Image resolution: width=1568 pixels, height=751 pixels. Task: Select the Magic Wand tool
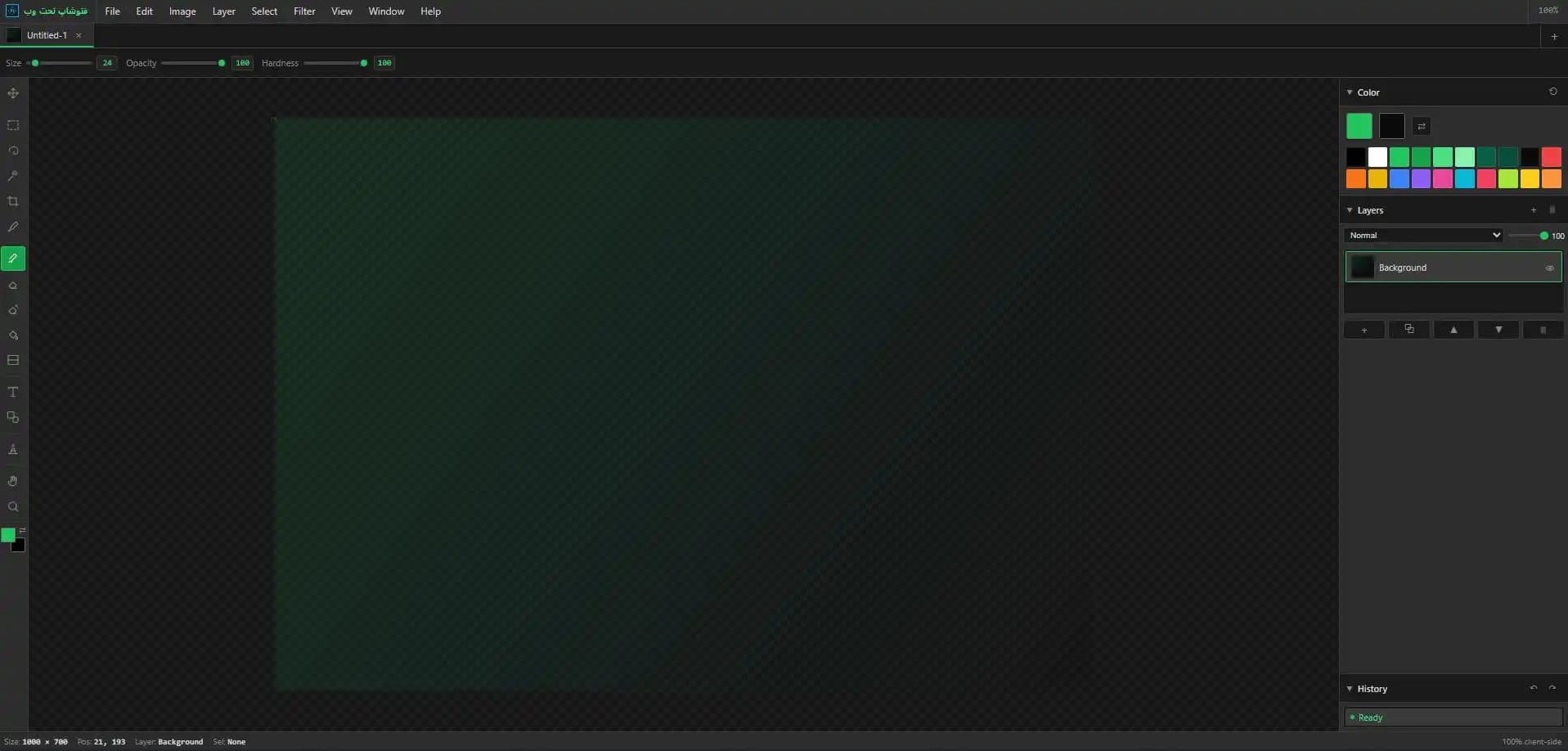[13, 176]
